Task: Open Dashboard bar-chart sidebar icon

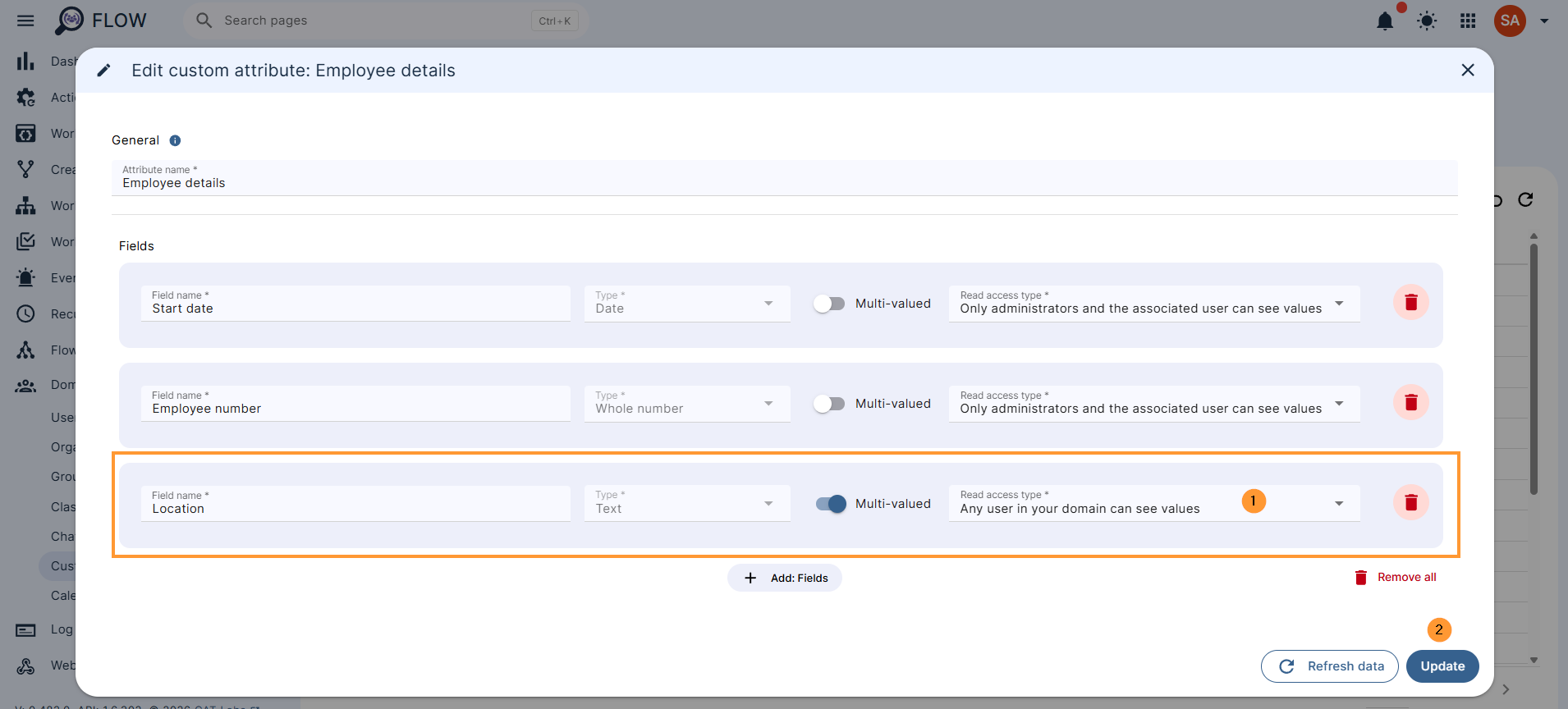Action: pos(25,62)
